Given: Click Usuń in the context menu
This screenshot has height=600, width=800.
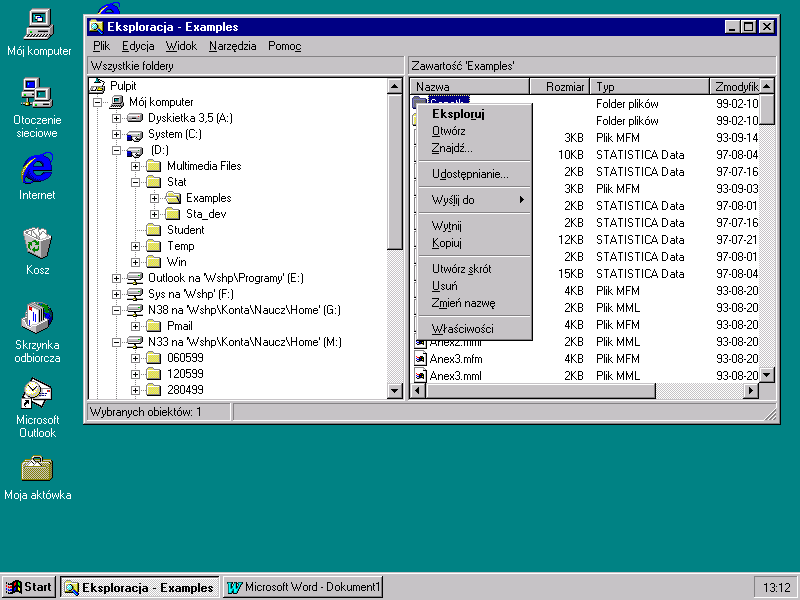Looking at the screenshot, I should (445, 286).
